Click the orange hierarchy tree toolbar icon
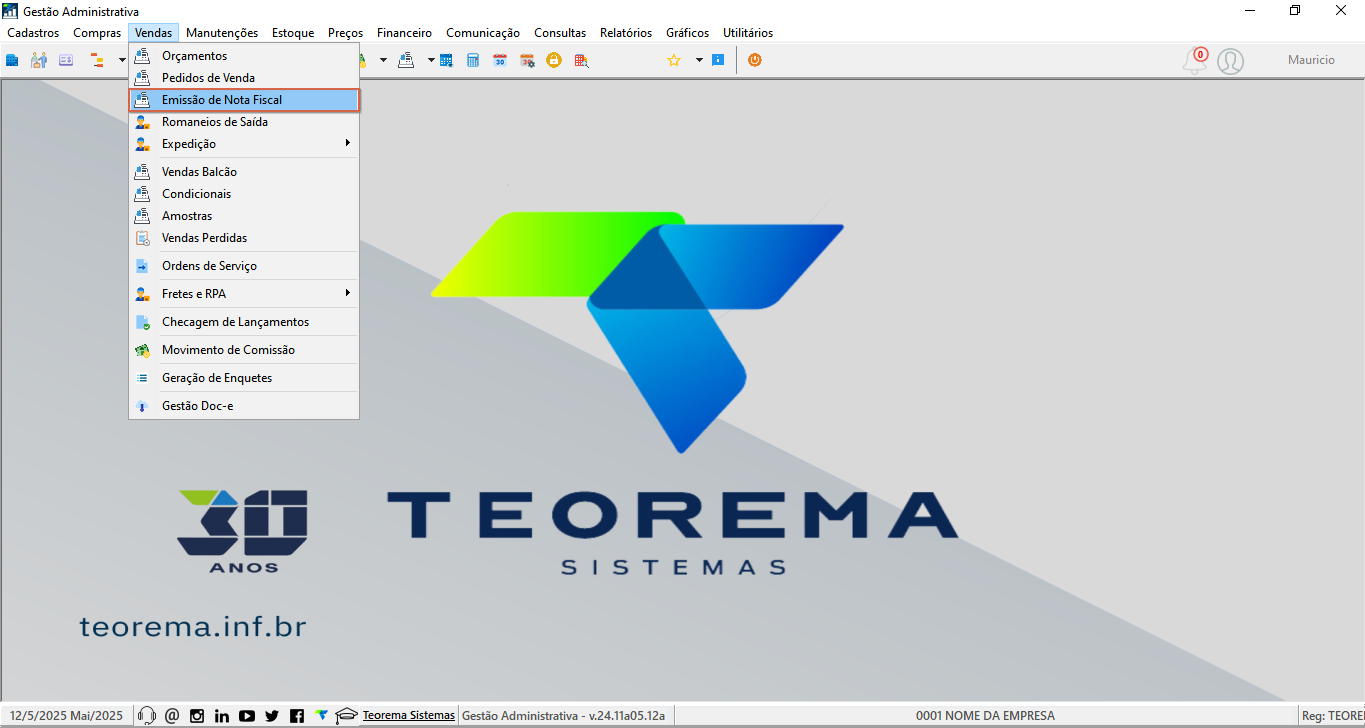This screenshot has width=1365, height=728. point(98,60)
